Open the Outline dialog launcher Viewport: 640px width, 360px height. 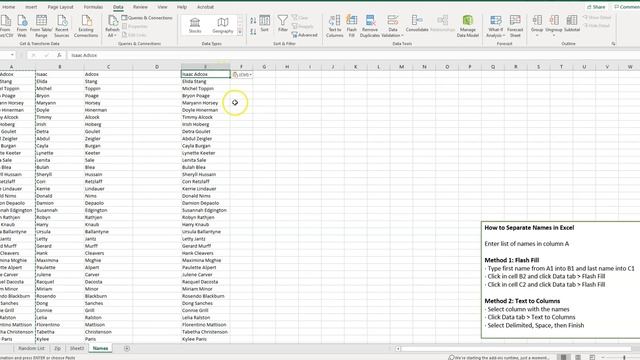613,44
